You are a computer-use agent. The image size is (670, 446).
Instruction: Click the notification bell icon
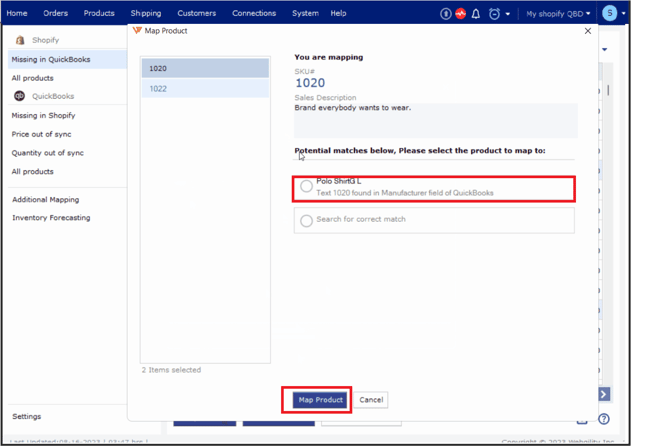coord(476,14)
